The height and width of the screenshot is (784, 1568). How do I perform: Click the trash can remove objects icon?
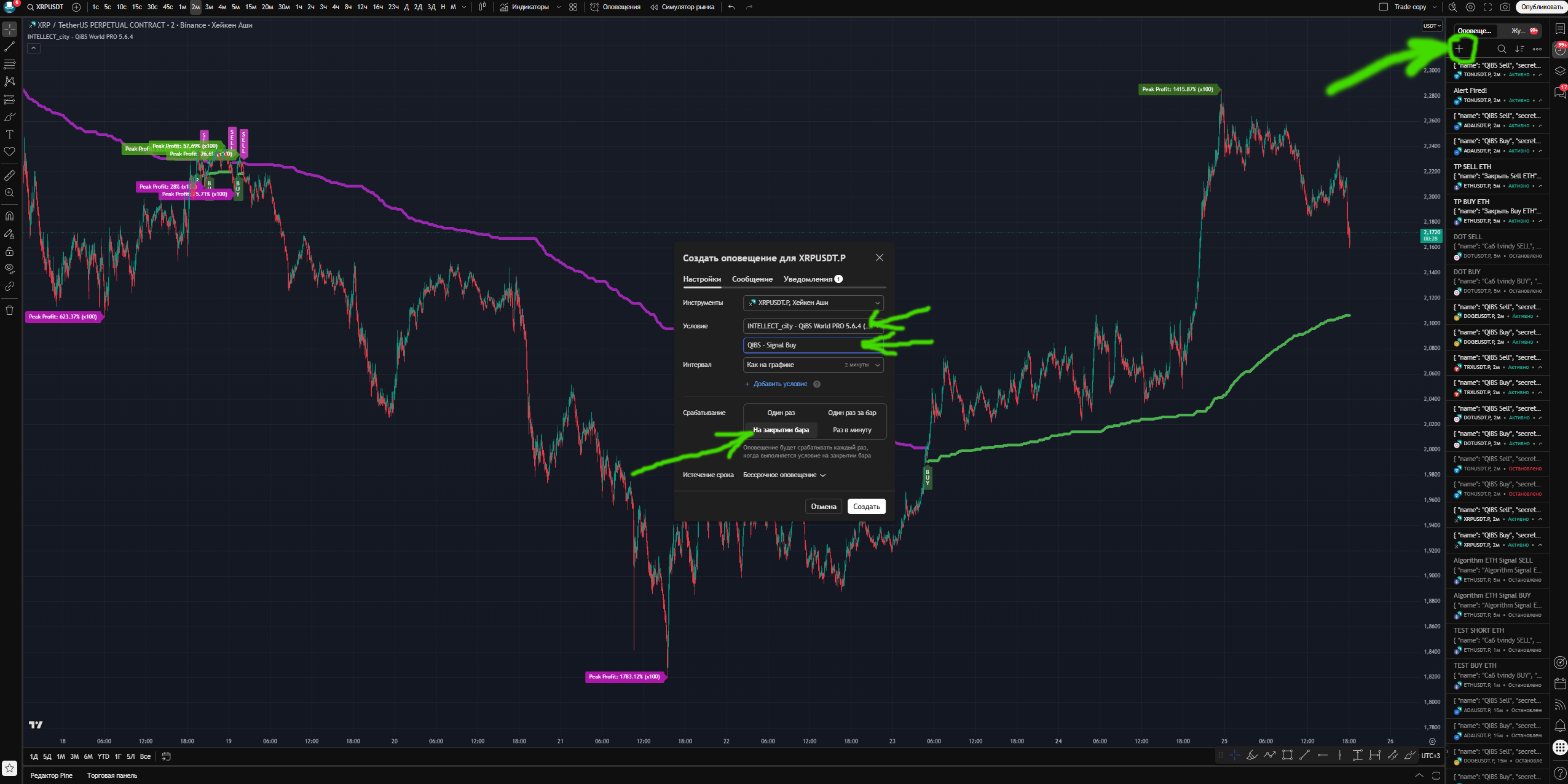10,310
